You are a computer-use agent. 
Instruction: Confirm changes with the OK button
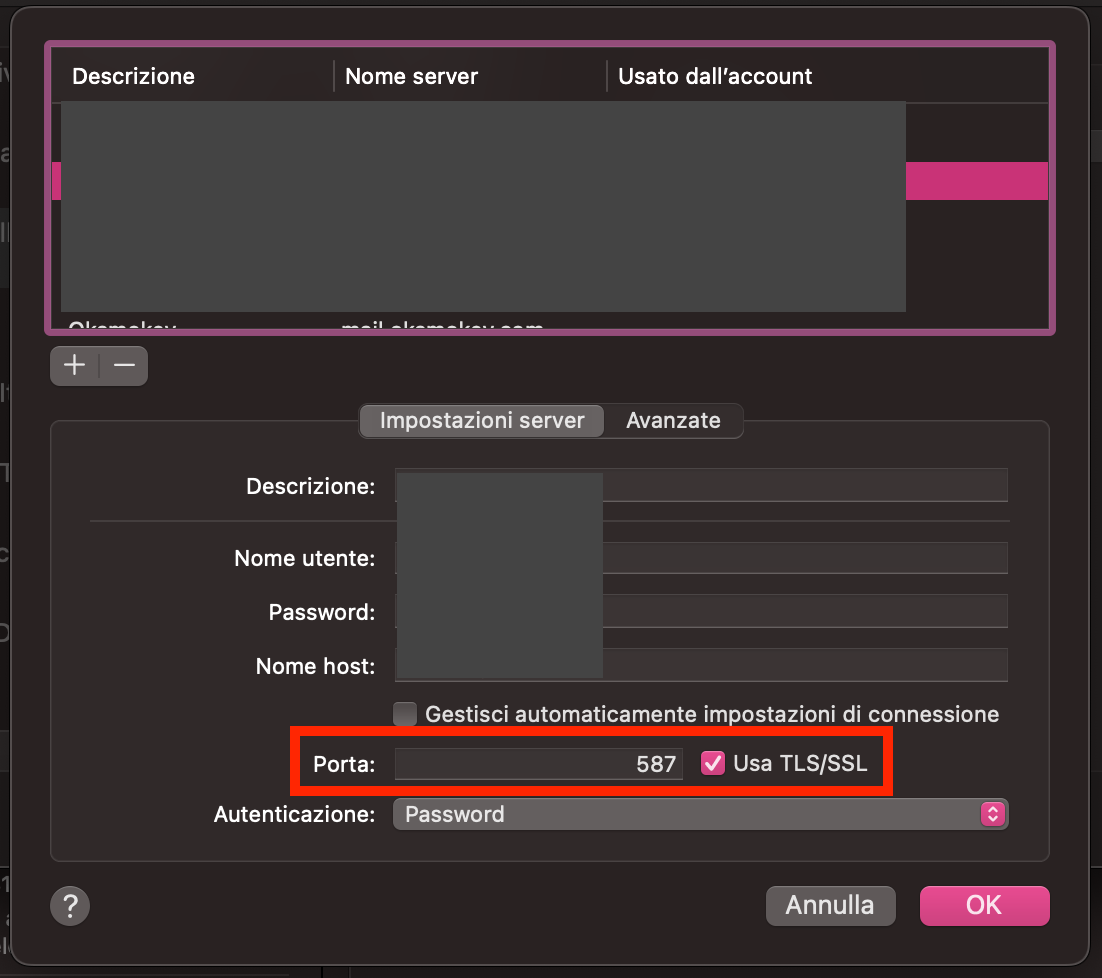(x=984, y=905)
